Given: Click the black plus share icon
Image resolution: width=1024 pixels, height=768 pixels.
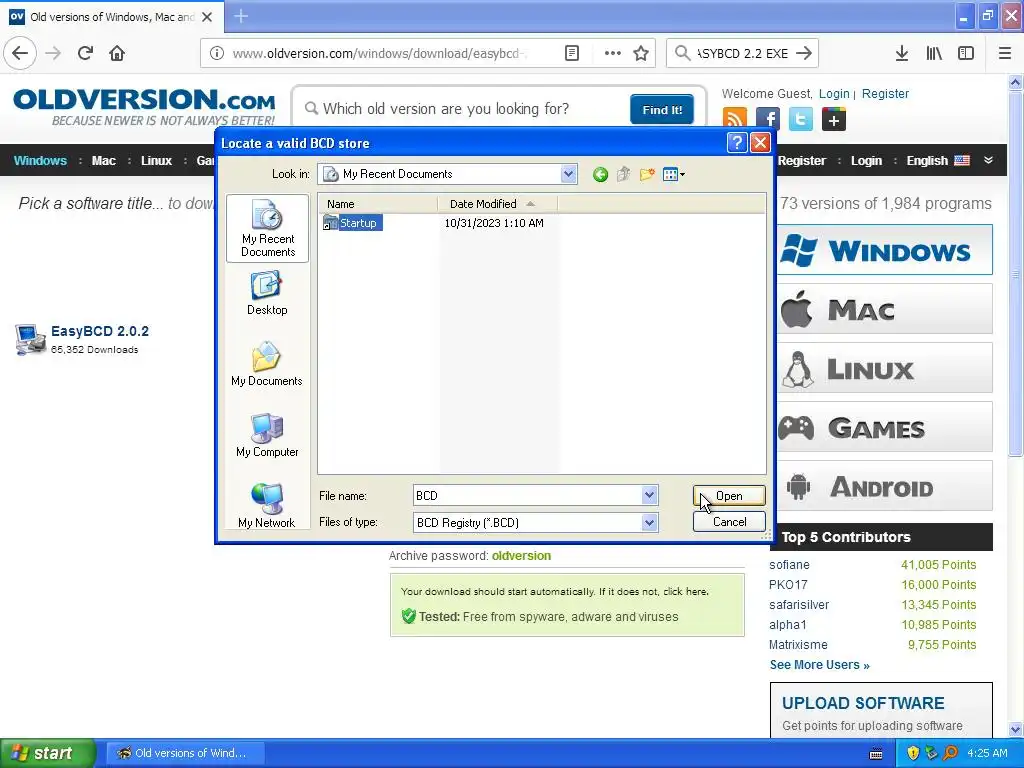Looking at the screenshot, I should pos(833,120).
